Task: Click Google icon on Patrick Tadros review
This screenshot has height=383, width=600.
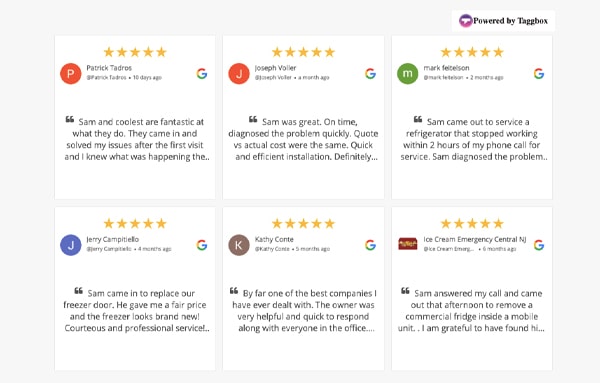Action: tap(202, 73)
